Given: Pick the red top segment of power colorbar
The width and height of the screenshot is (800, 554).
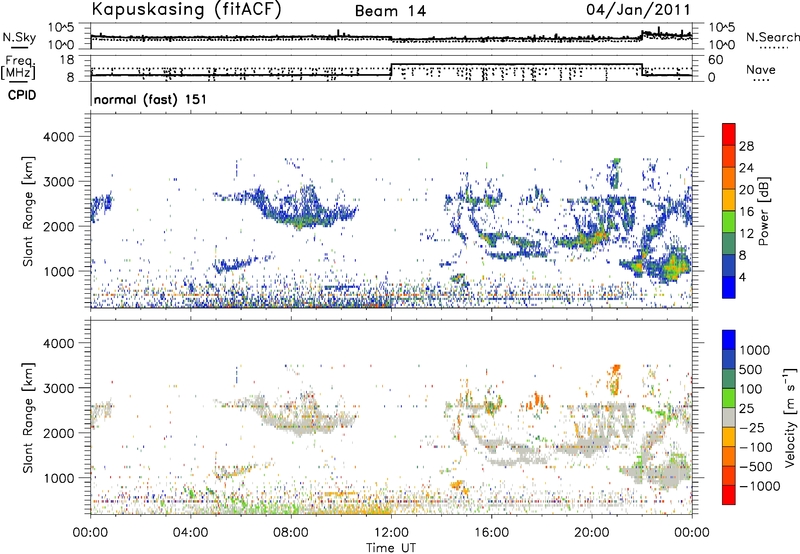Looking at the screenshot, I should pos(729,135).
